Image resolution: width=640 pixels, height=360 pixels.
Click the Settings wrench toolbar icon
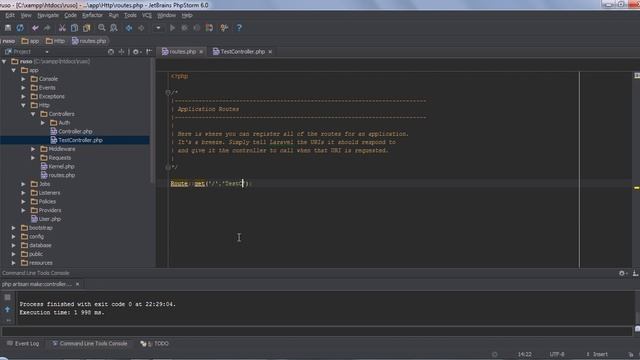(x=224, y=28)
